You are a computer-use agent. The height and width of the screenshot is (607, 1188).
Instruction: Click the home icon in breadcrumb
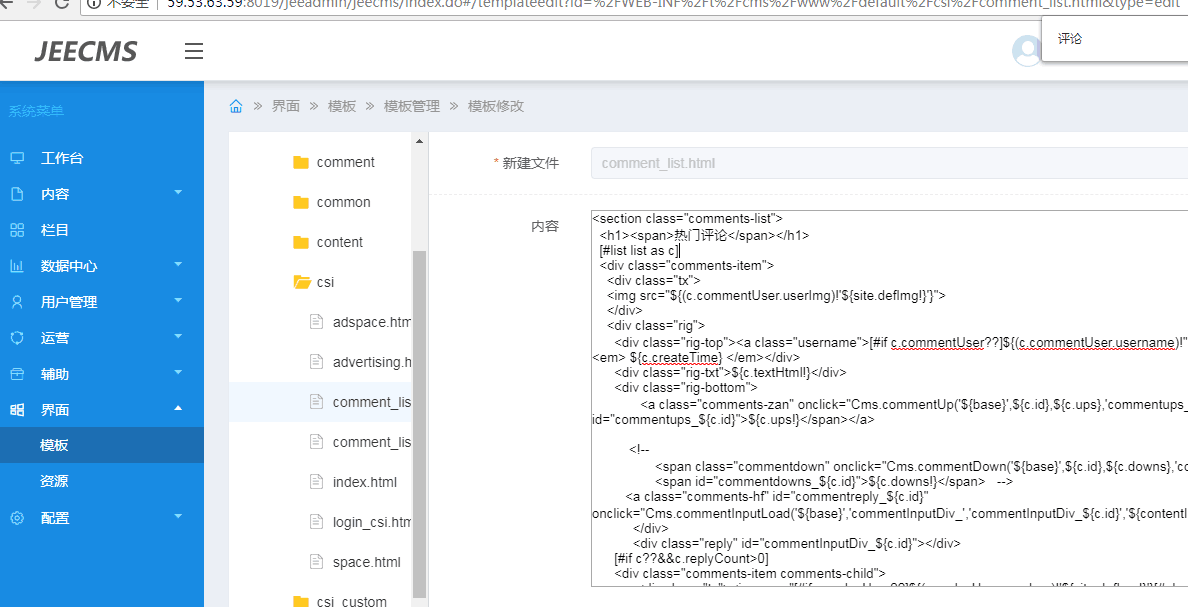pos(236,106)
